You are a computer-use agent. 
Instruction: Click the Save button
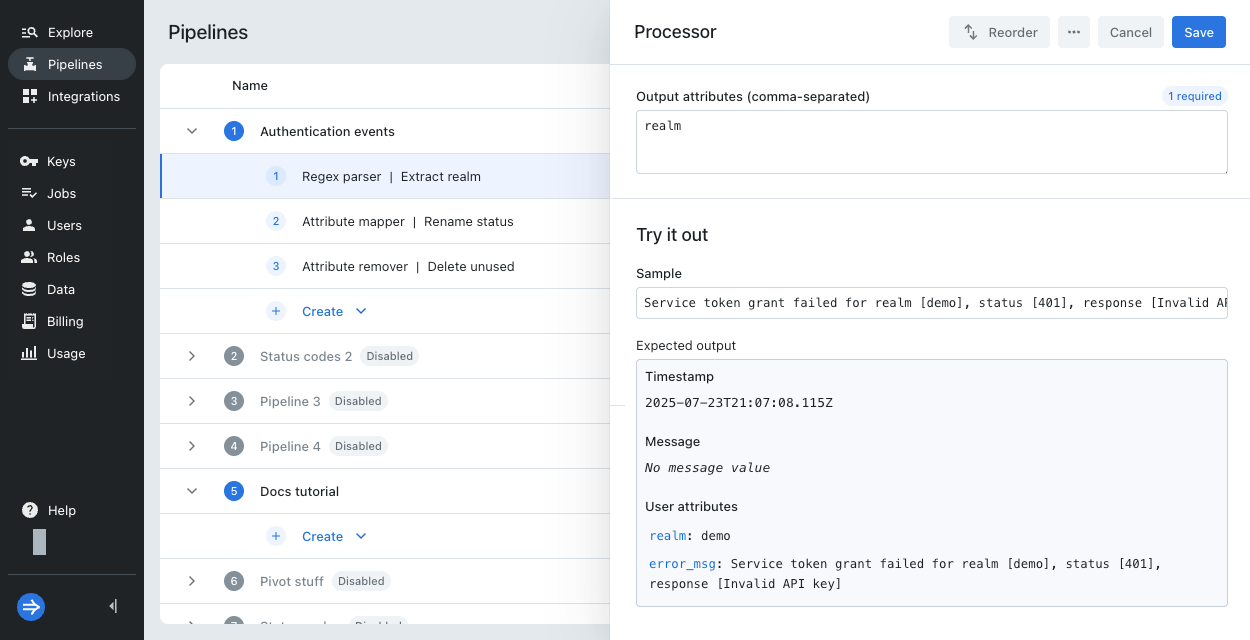click(1198, 32)
